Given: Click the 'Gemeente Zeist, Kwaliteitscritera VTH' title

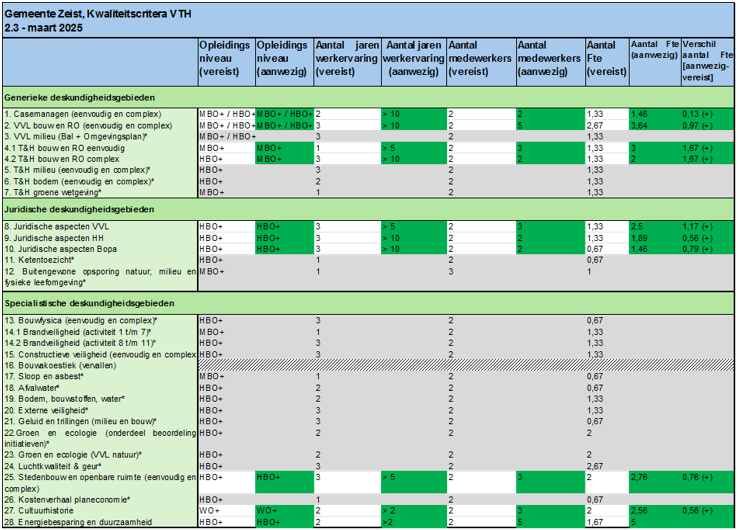Looking at the screenshot, I should point(91,10).
